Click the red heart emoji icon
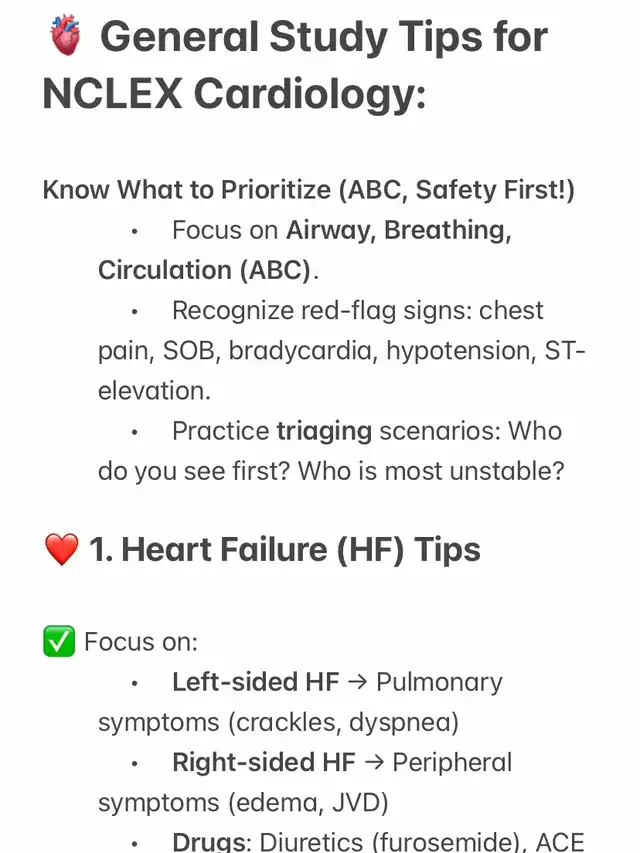640x853 pixels. [x=61, y=549]
